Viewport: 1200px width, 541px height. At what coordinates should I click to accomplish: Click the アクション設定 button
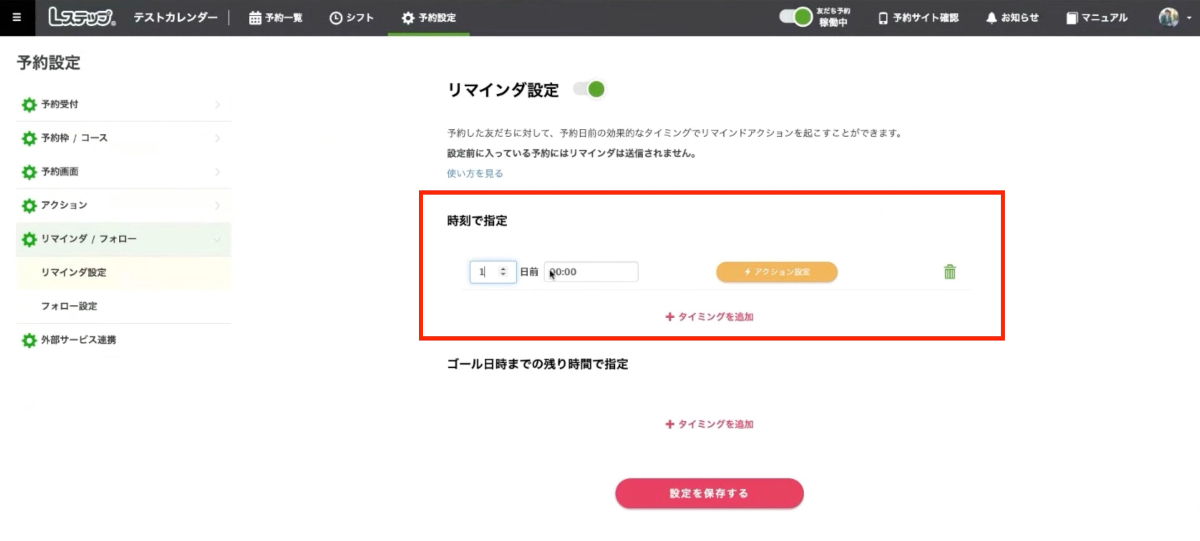click(x=776, y=272)
